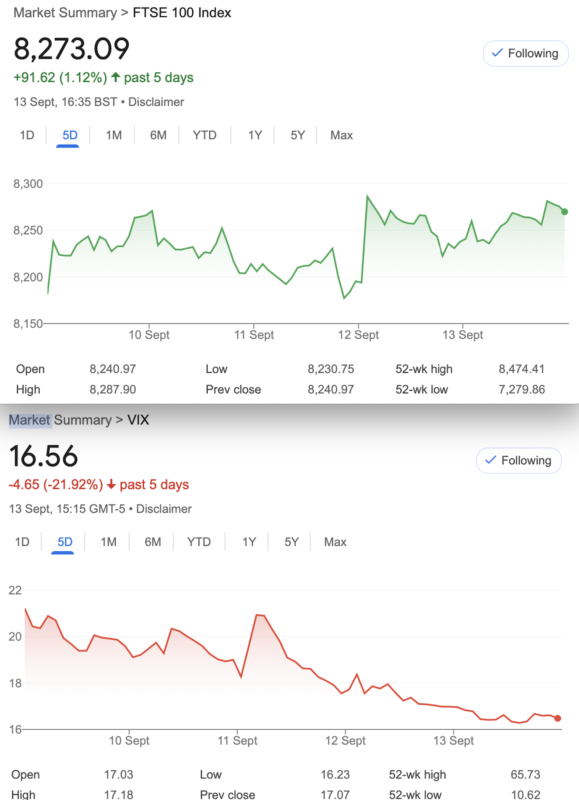Click 12 Sept marker on FTSE chart axis
Image resolution: width=579 pixels, height=800 pixels.
click(359, 335)
